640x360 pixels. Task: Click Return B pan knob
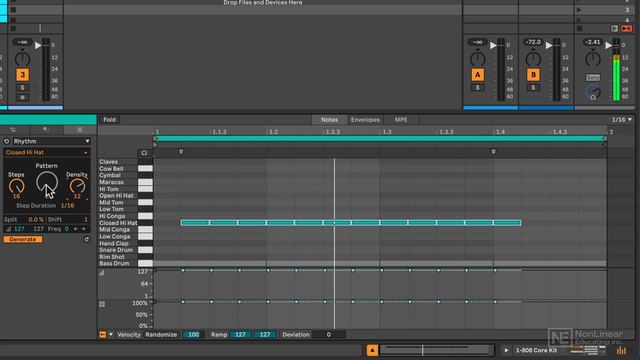tap(533, 59)
